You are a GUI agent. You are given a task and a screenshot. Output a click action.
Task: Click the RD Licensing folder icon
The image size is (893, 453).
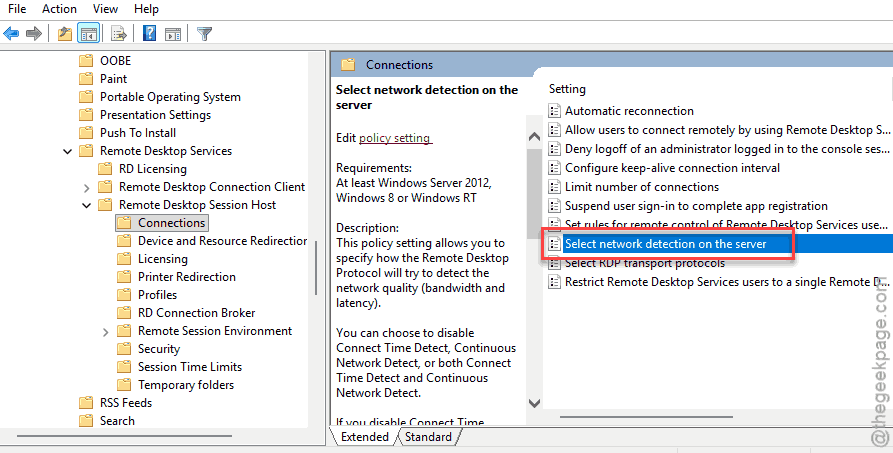(105, 169)
